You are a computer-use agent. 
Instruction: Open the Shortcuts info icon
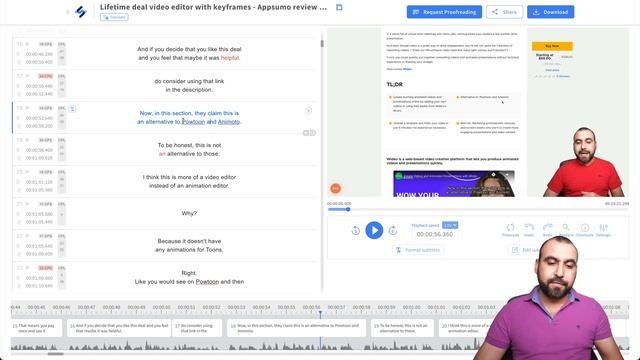click(x=584, y=230)
